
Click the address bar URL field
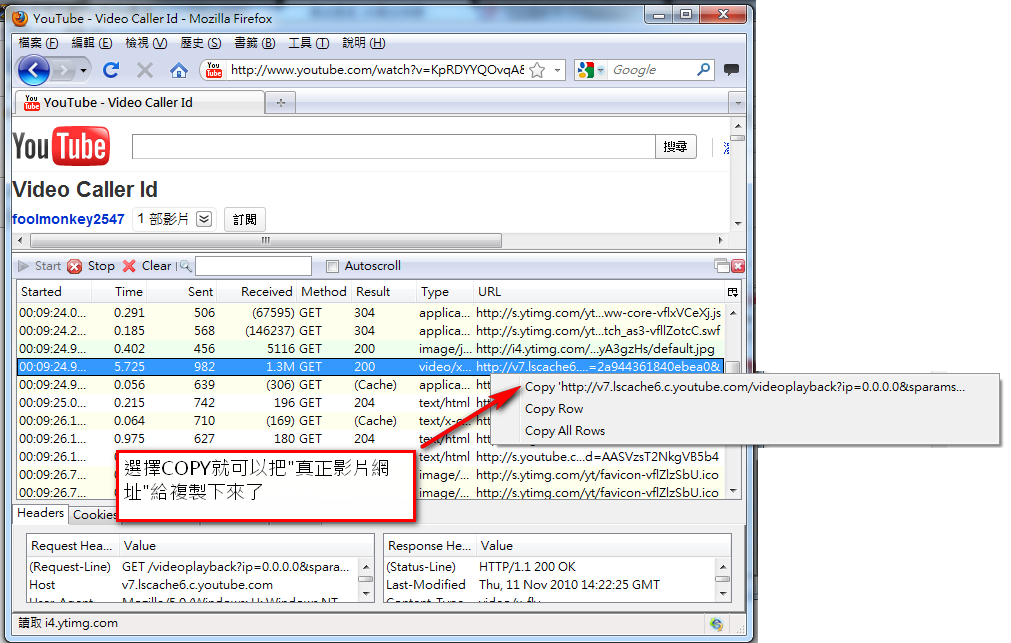point(377,70)
